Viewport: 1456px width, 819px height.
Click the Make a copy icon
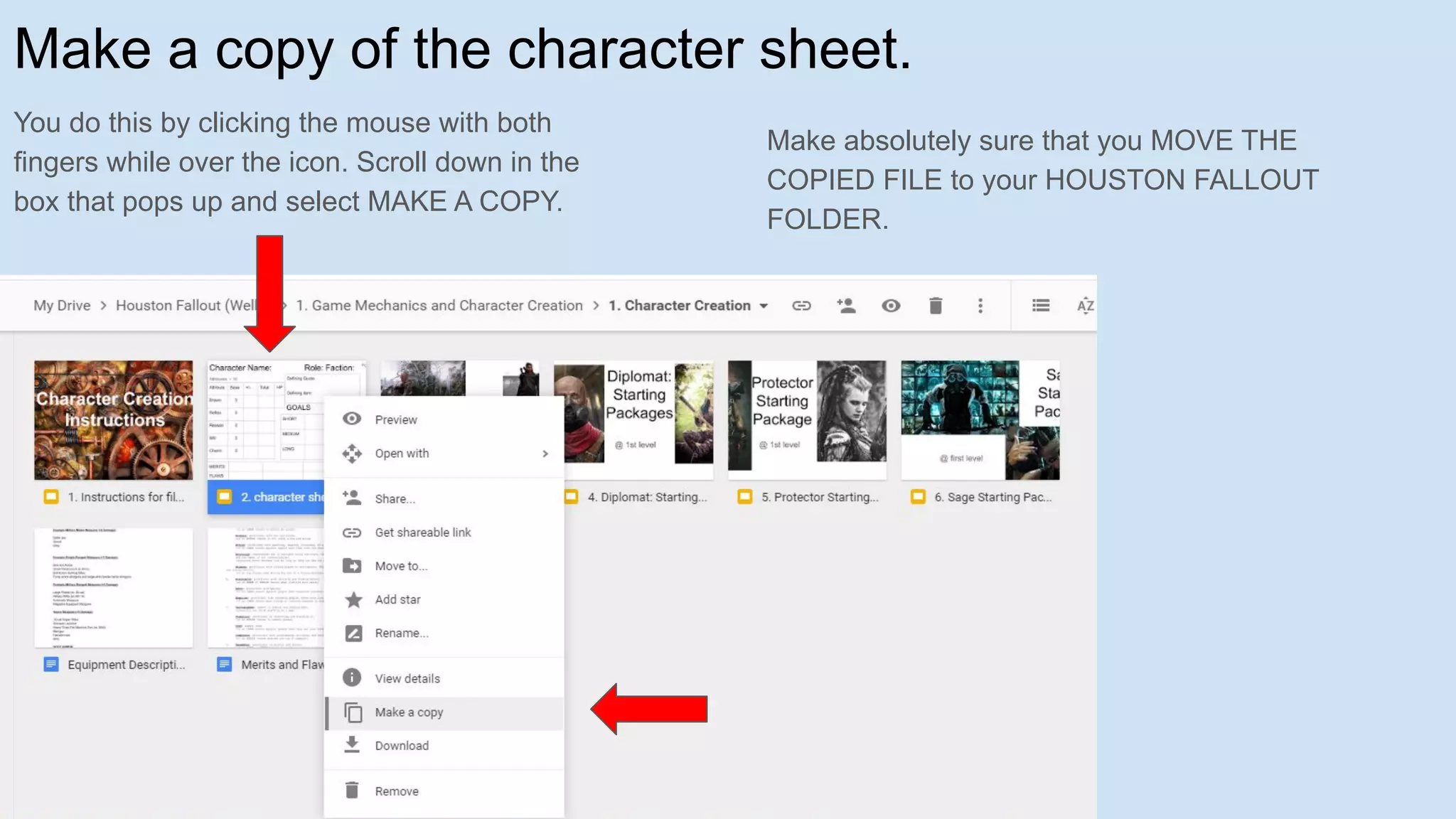353,712
